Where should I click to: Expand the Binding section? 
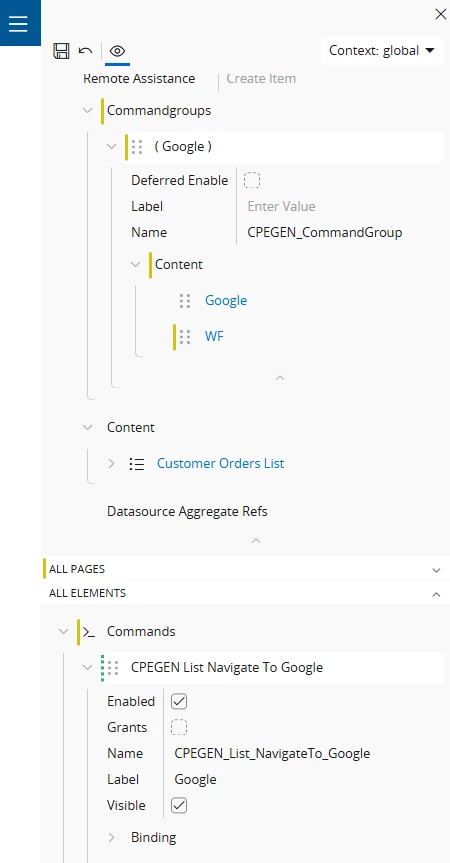point(111,838)
